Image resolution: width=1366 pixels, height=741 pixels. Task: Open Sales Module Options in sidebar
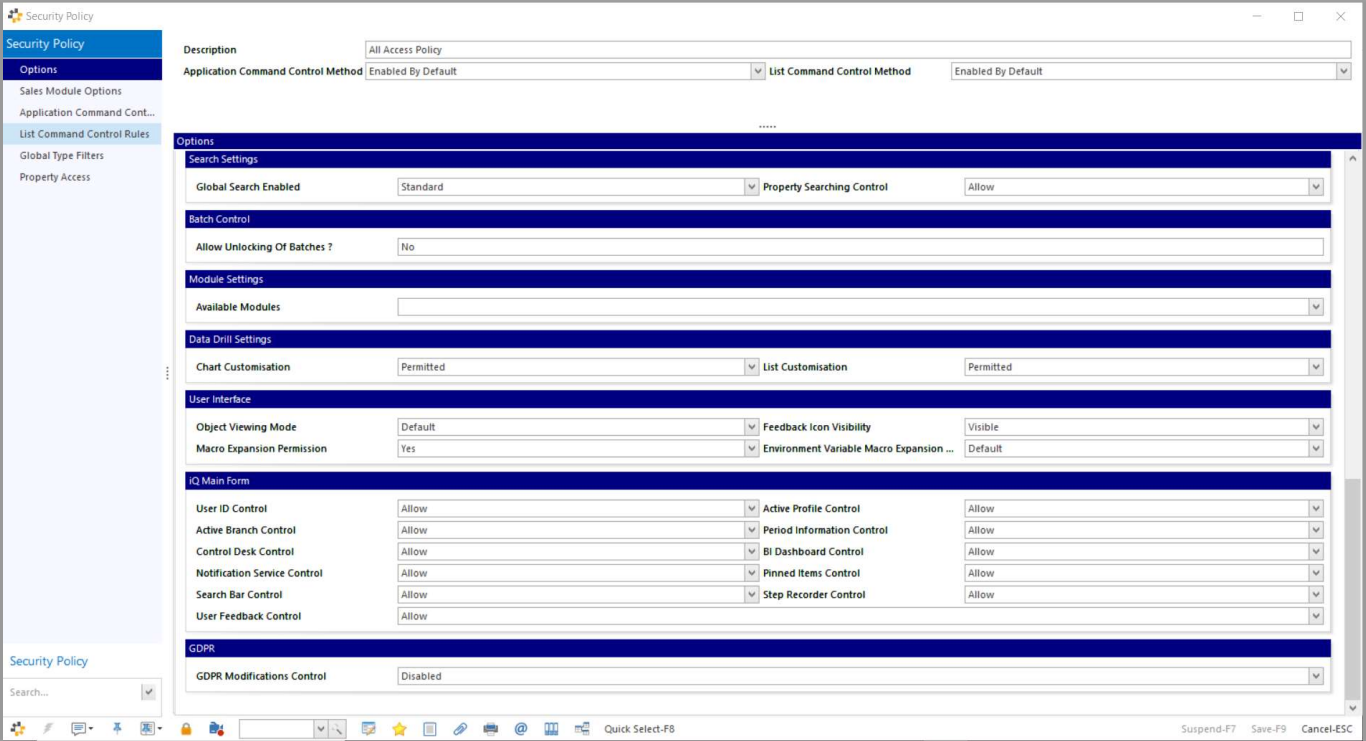[82, 91]
